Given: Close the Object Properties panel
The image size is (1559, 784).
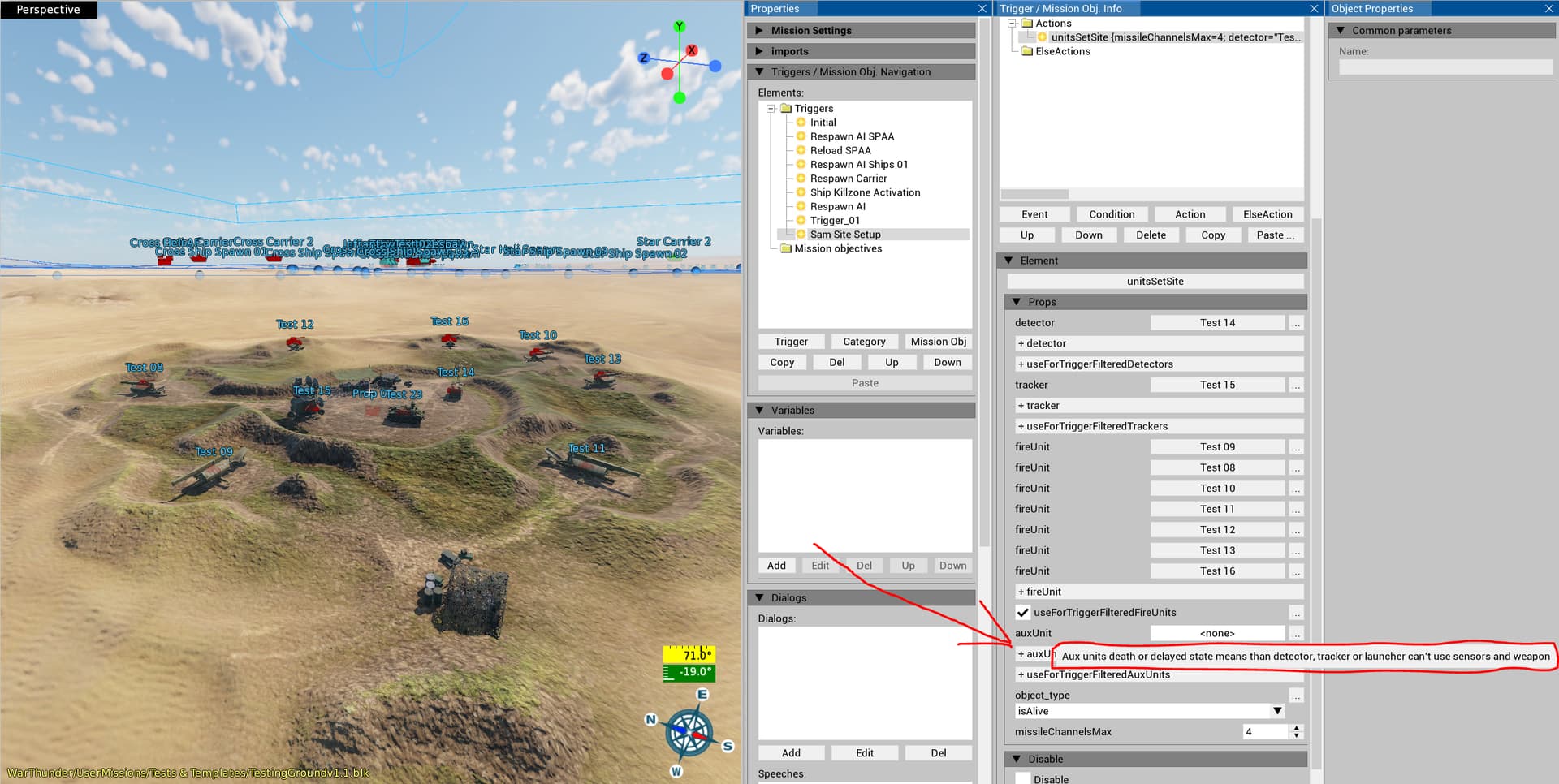Looking at the screenshot, I should coord(1548,9).
